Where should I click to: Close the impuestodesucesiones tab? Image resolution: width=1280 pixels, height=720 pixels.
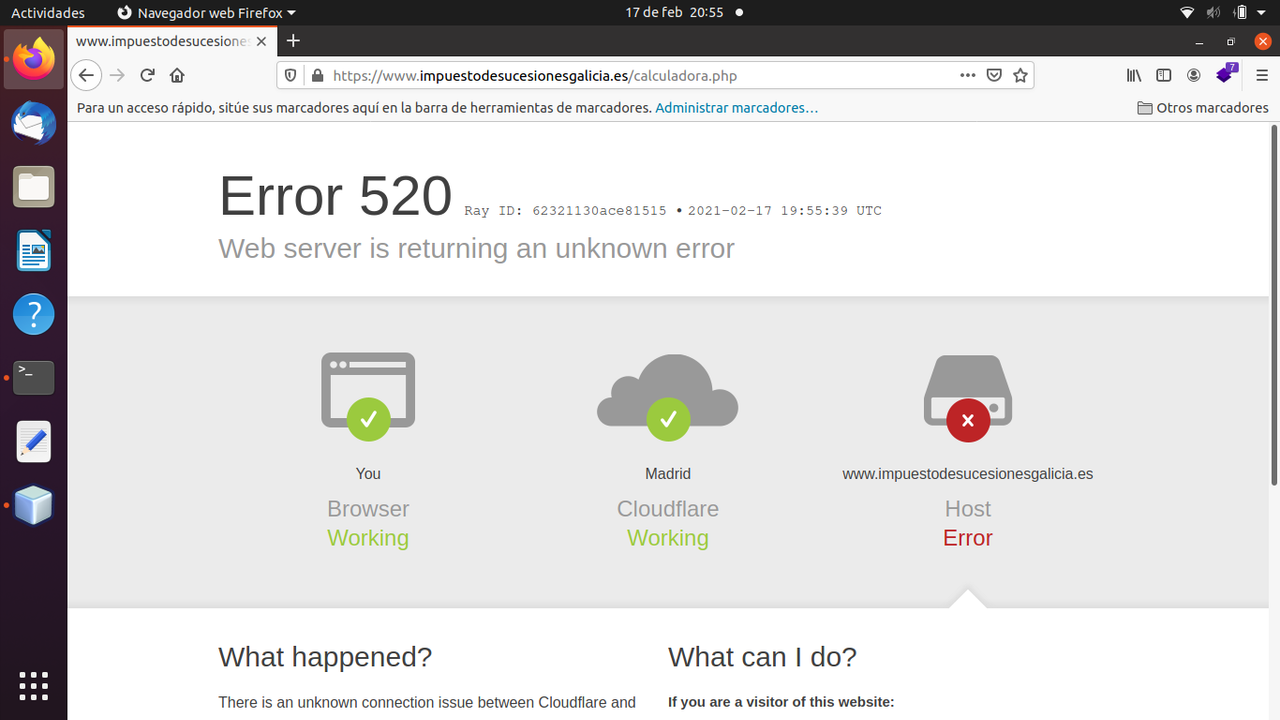point(262,42)
